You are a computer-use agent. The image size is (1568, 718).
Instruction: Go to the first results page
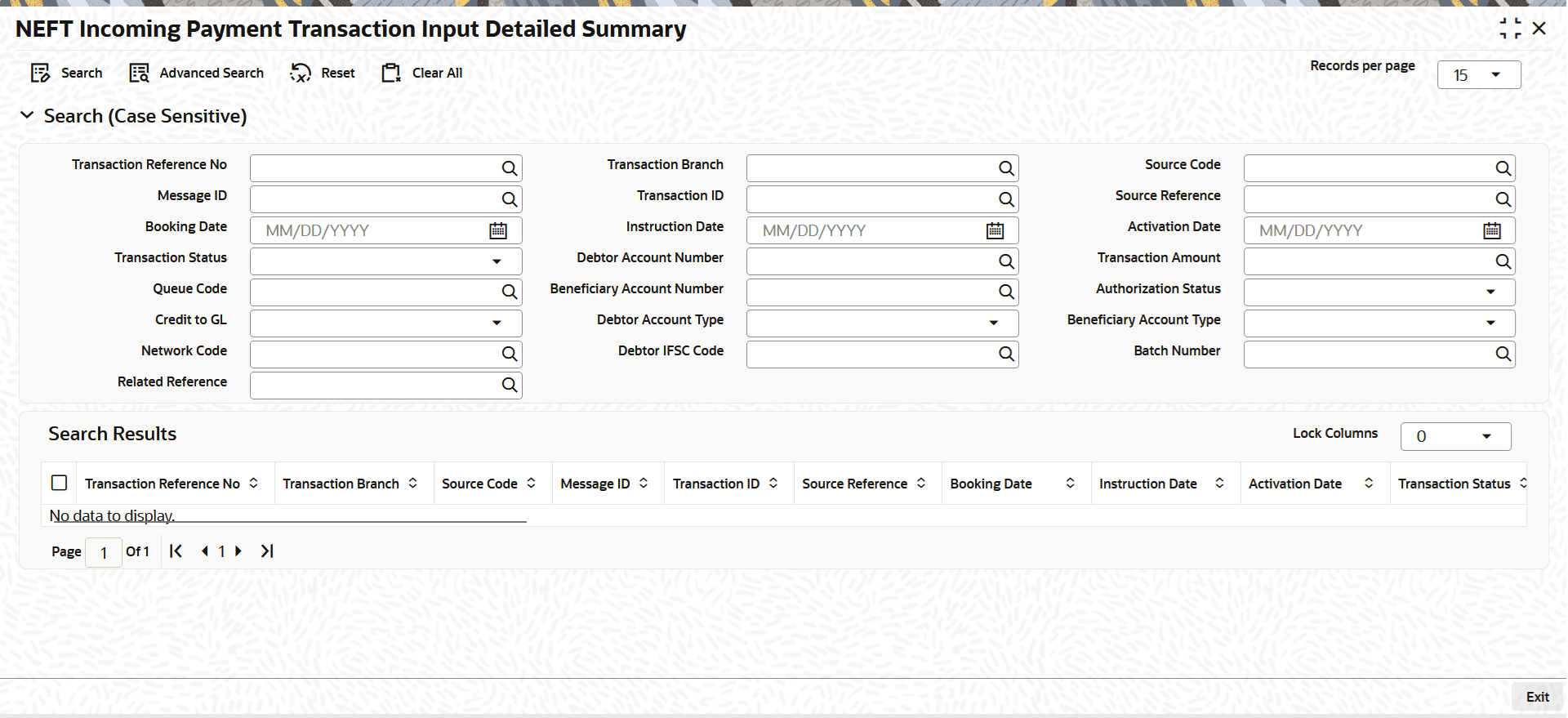tap(176, 551)
